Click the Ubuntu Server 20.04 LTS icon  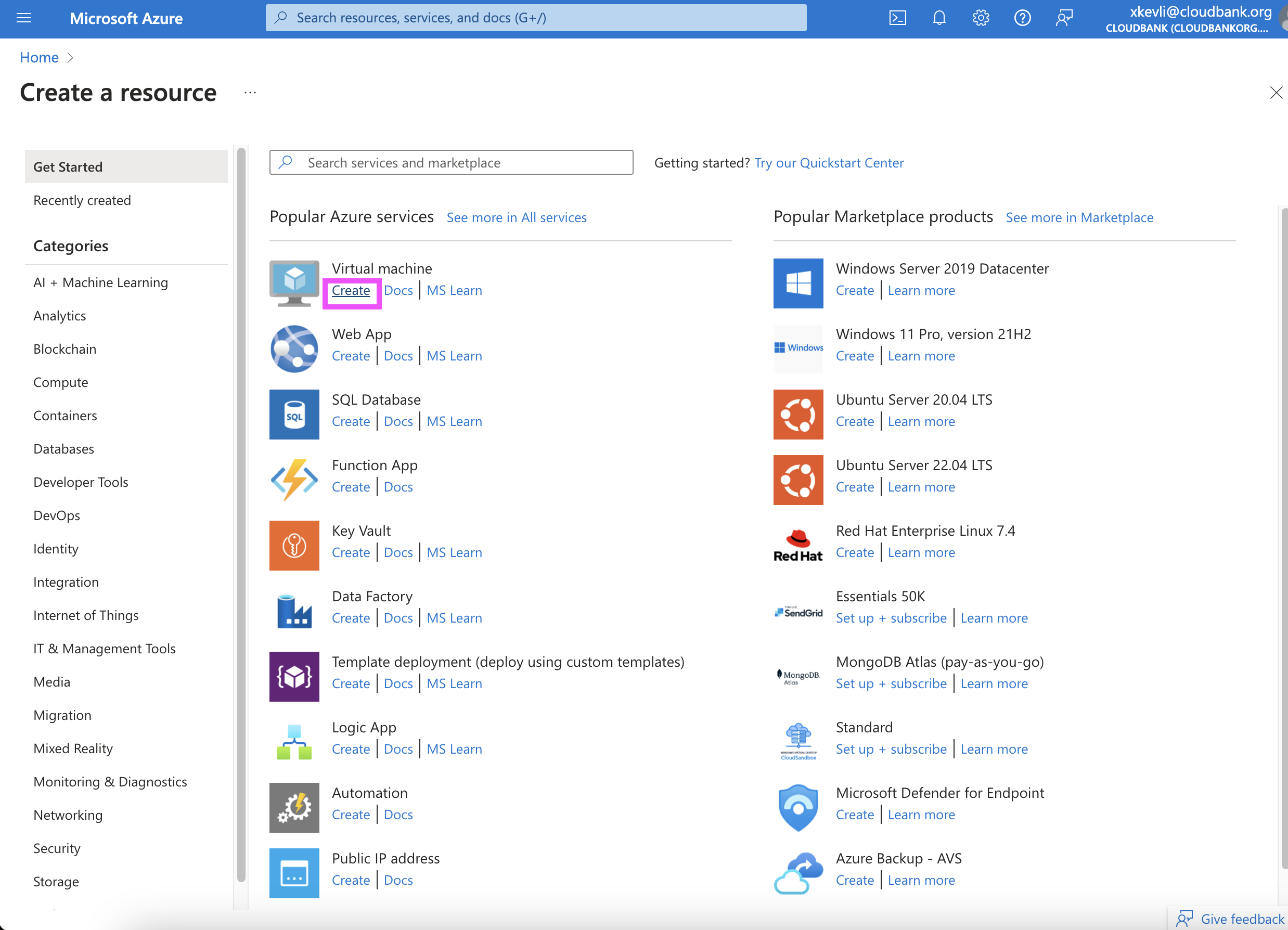[x=798, y=415]
